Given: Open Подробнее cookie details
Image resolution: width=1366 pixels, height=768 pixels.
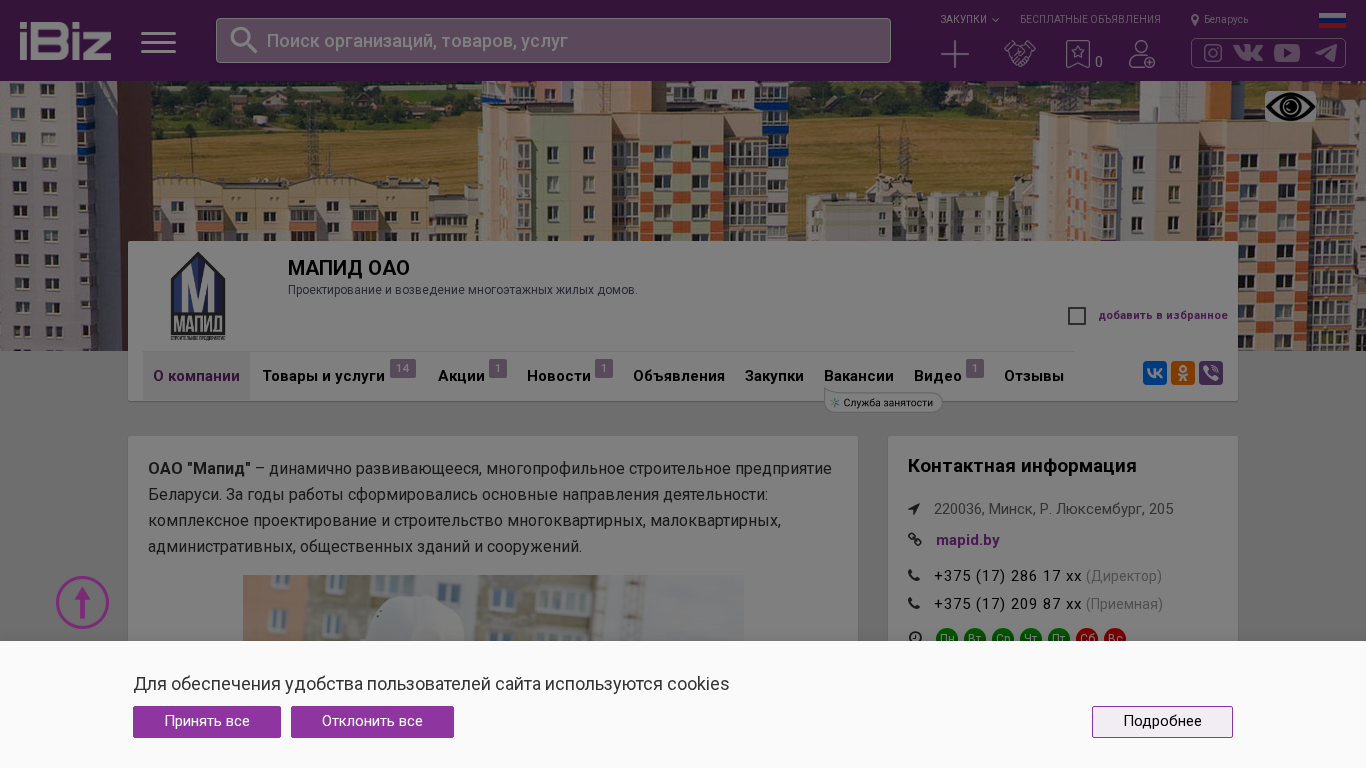Looking at the screenshot, I should [1162, 722].
